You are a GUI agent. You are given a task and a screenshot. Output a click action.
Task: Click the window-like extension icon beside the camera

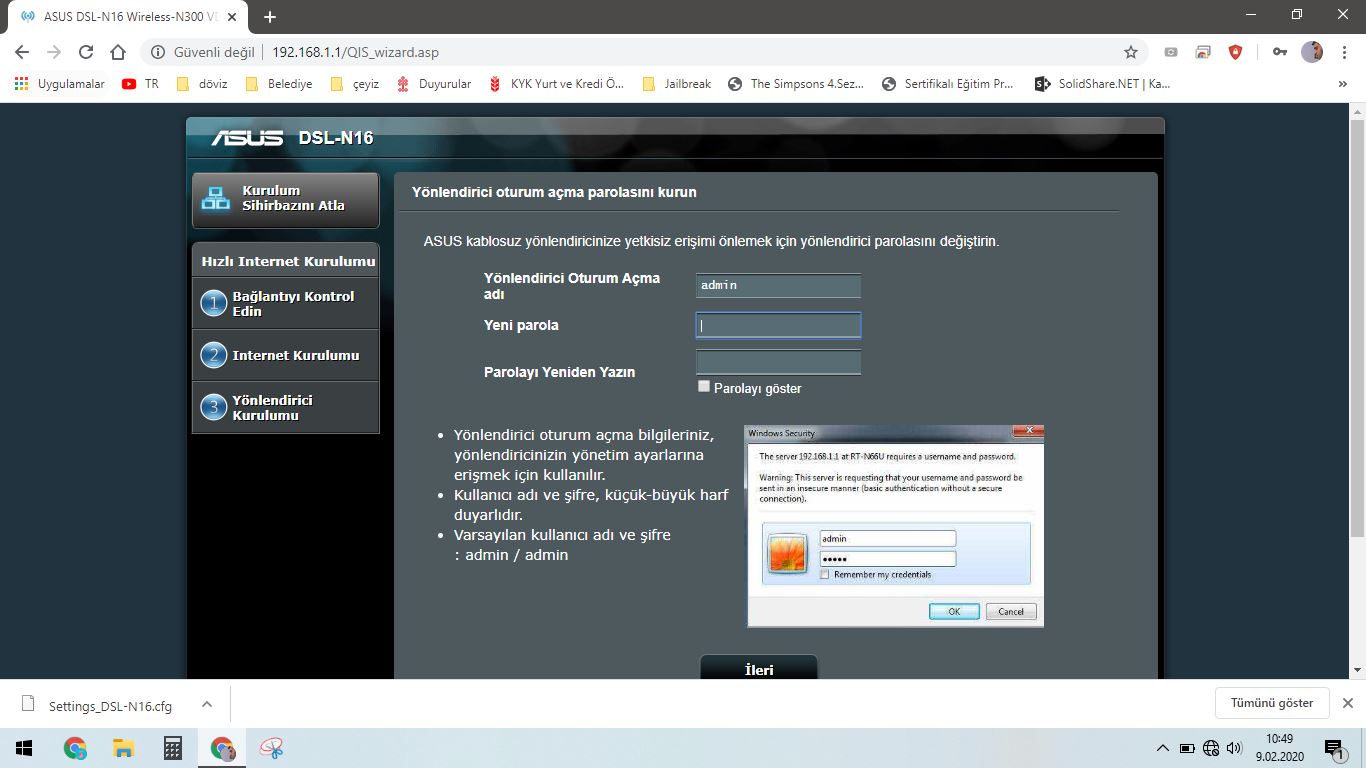pos(1204,52)
